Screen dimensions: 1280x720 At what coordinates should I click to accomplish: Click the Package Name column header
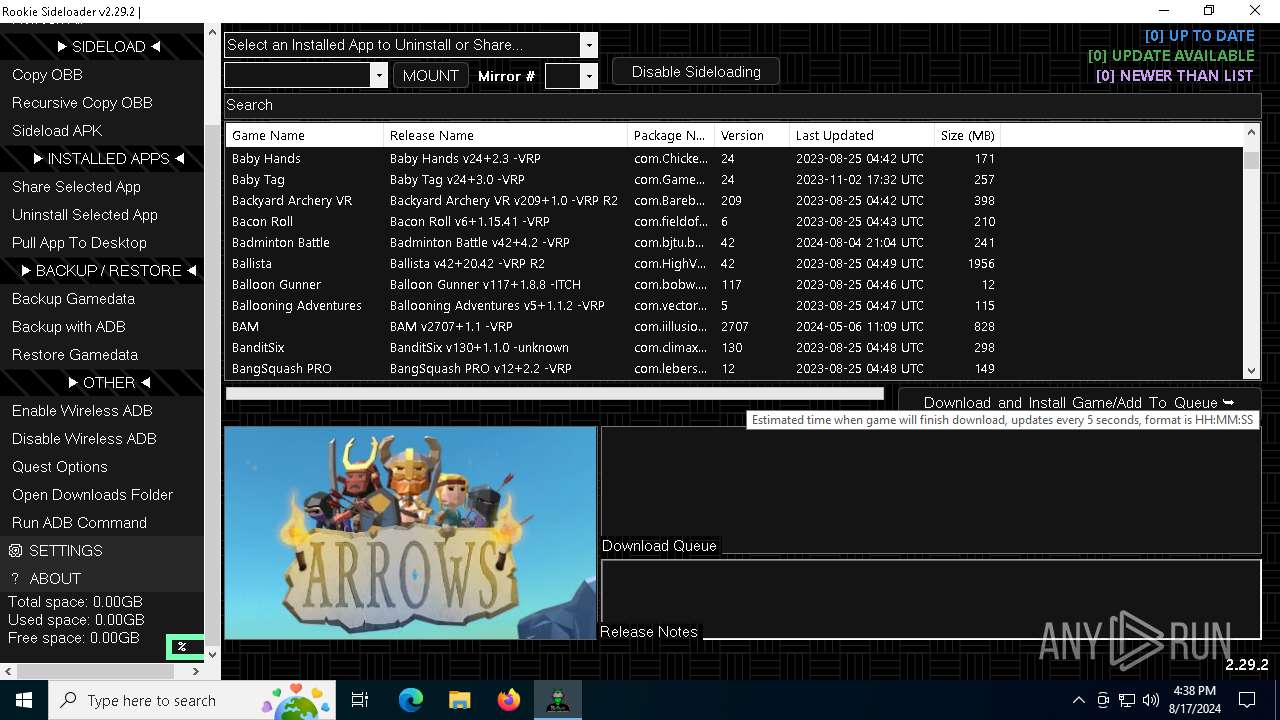pos(670,135)
